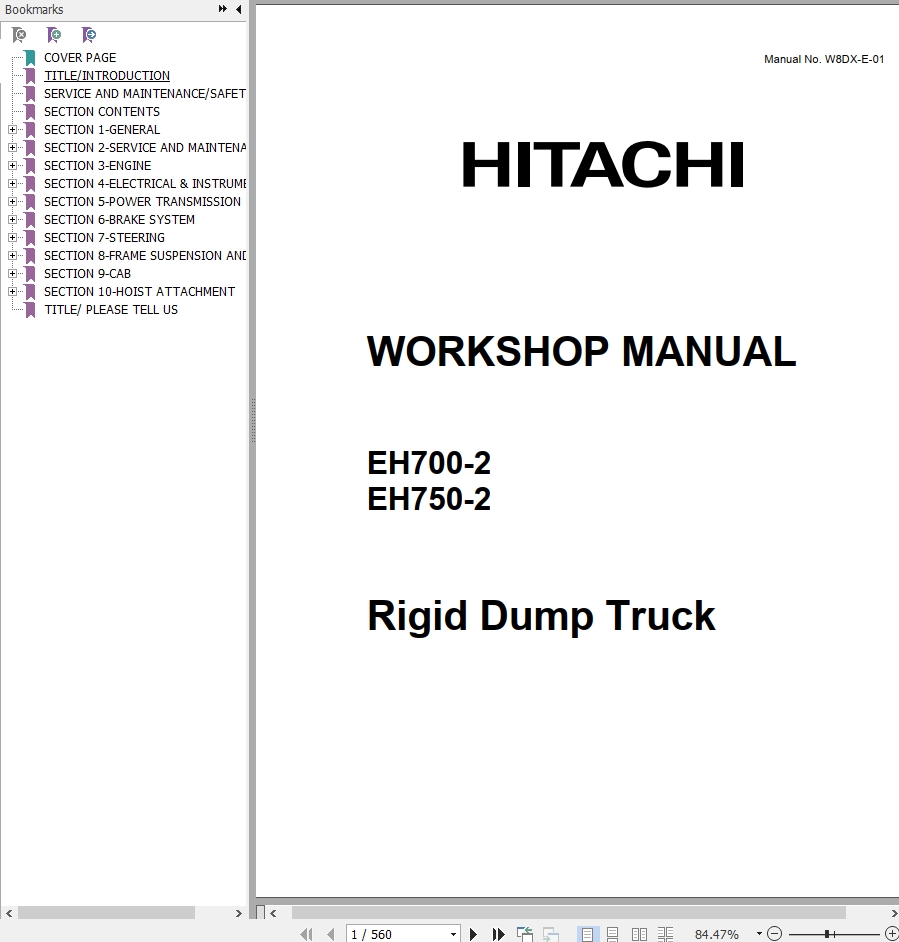Select continuous facing pages layout mode

pyautogui.click(x=665, y=934)
